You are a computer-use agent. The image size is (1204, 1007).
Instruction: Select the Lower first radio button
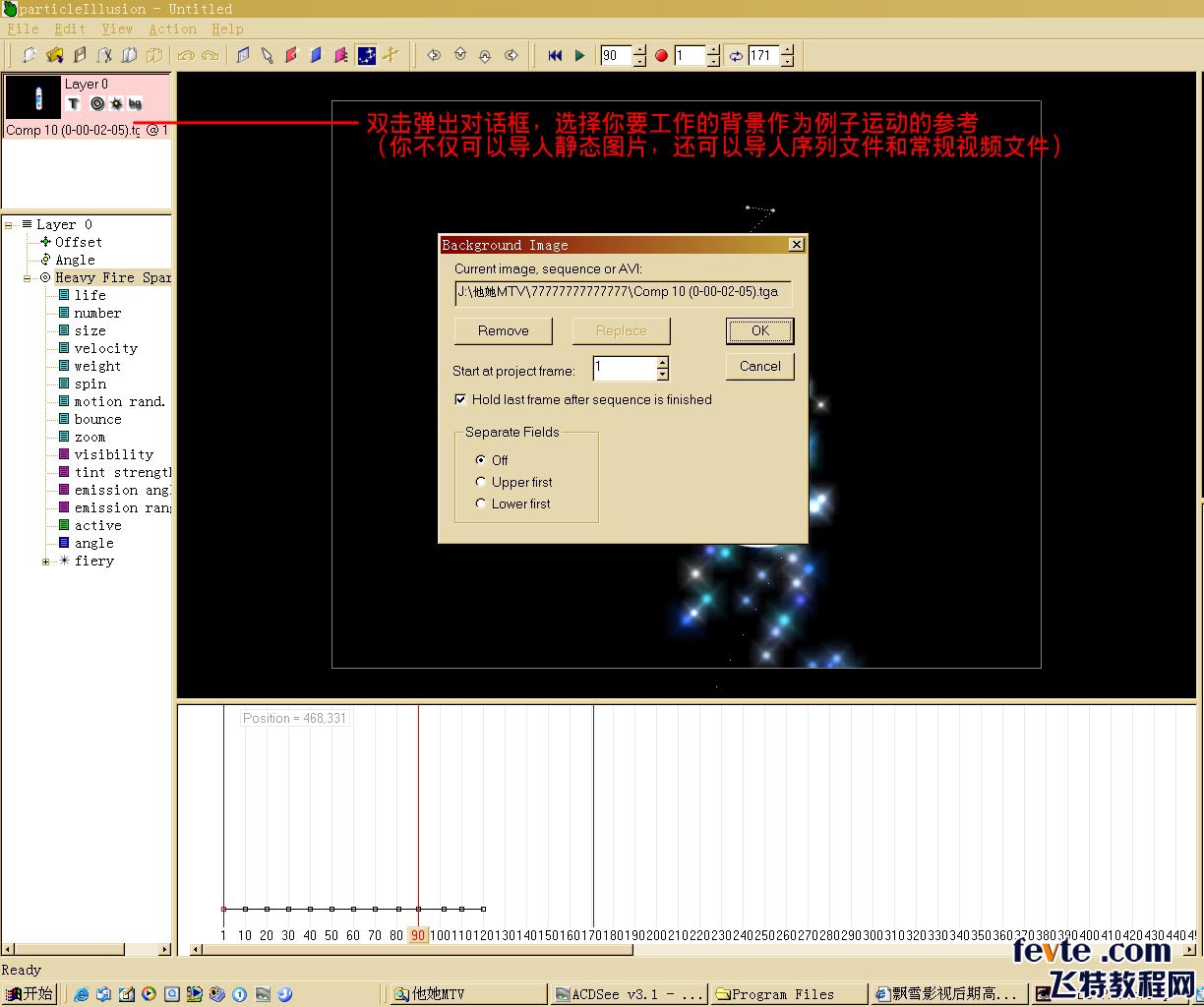pyautogui.click(x=481, y=503)
